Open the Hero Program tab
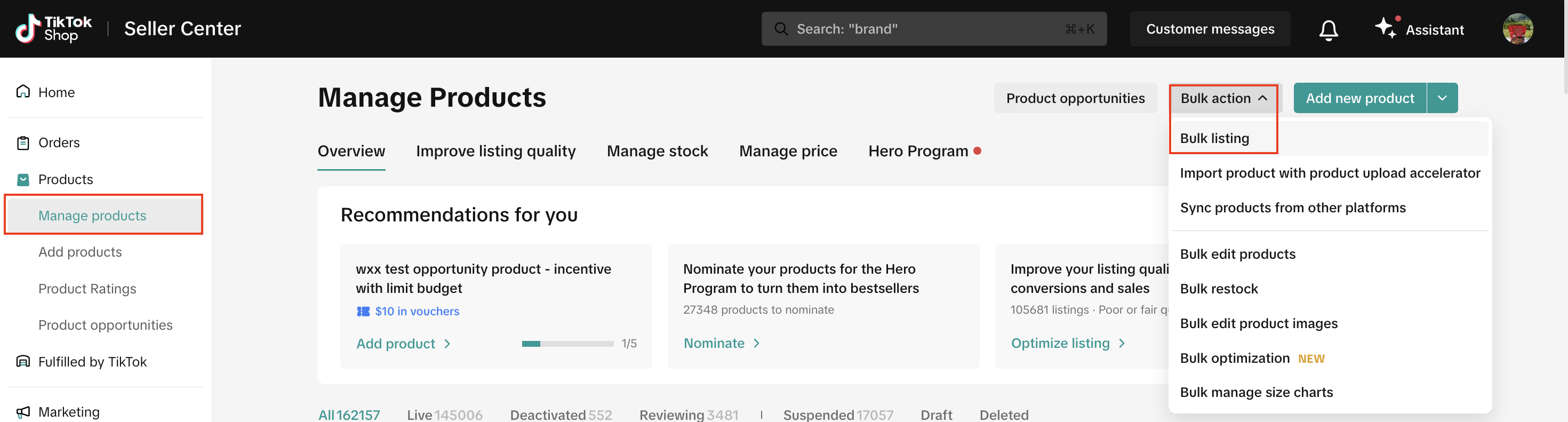Image resolution: width=1568 pixels, height=422 pixels. 917,151
